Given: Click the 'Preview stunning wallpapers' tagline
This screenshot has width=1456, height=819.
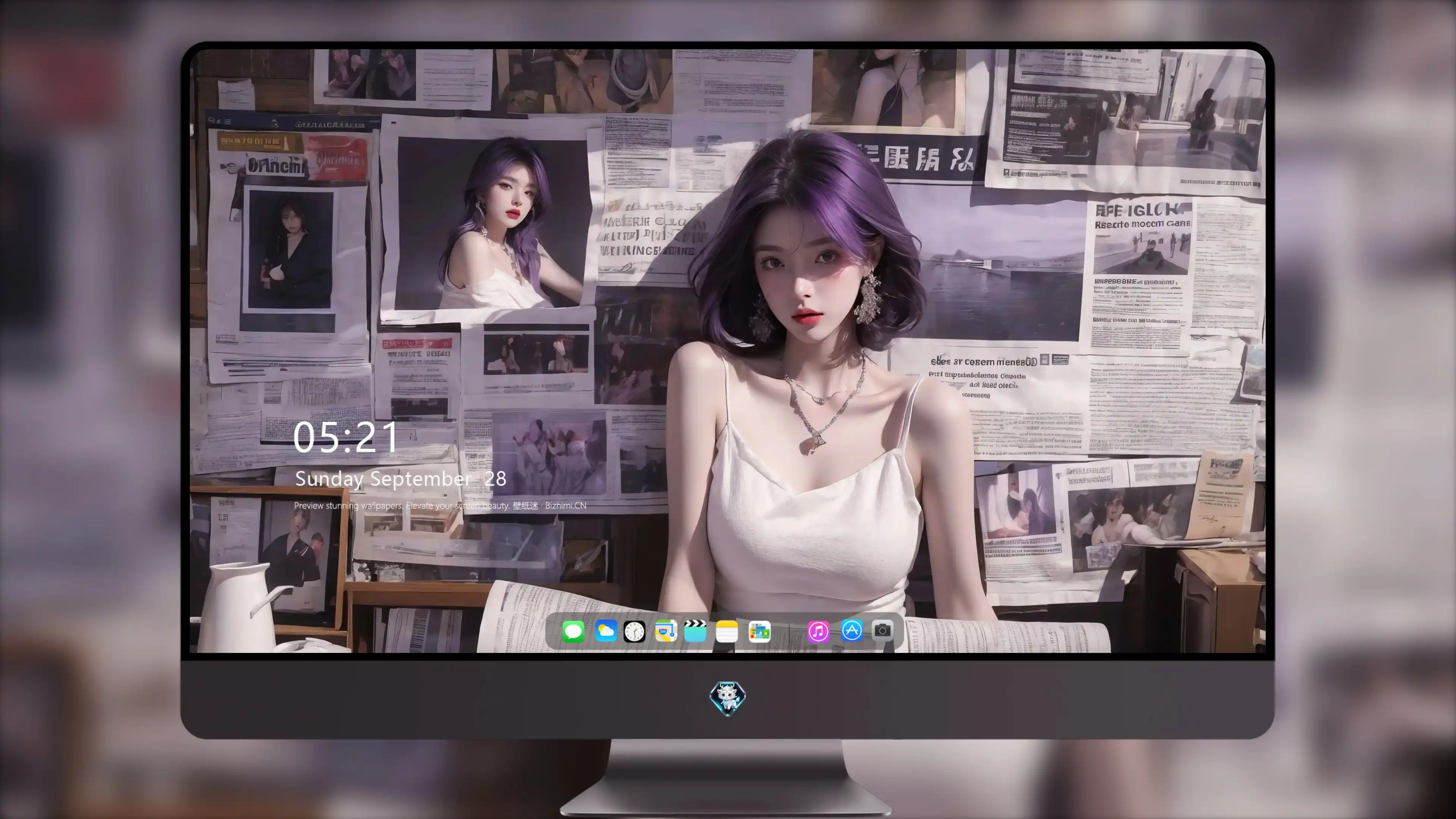Looking at the screenshot, I should [x=440, y=505].
